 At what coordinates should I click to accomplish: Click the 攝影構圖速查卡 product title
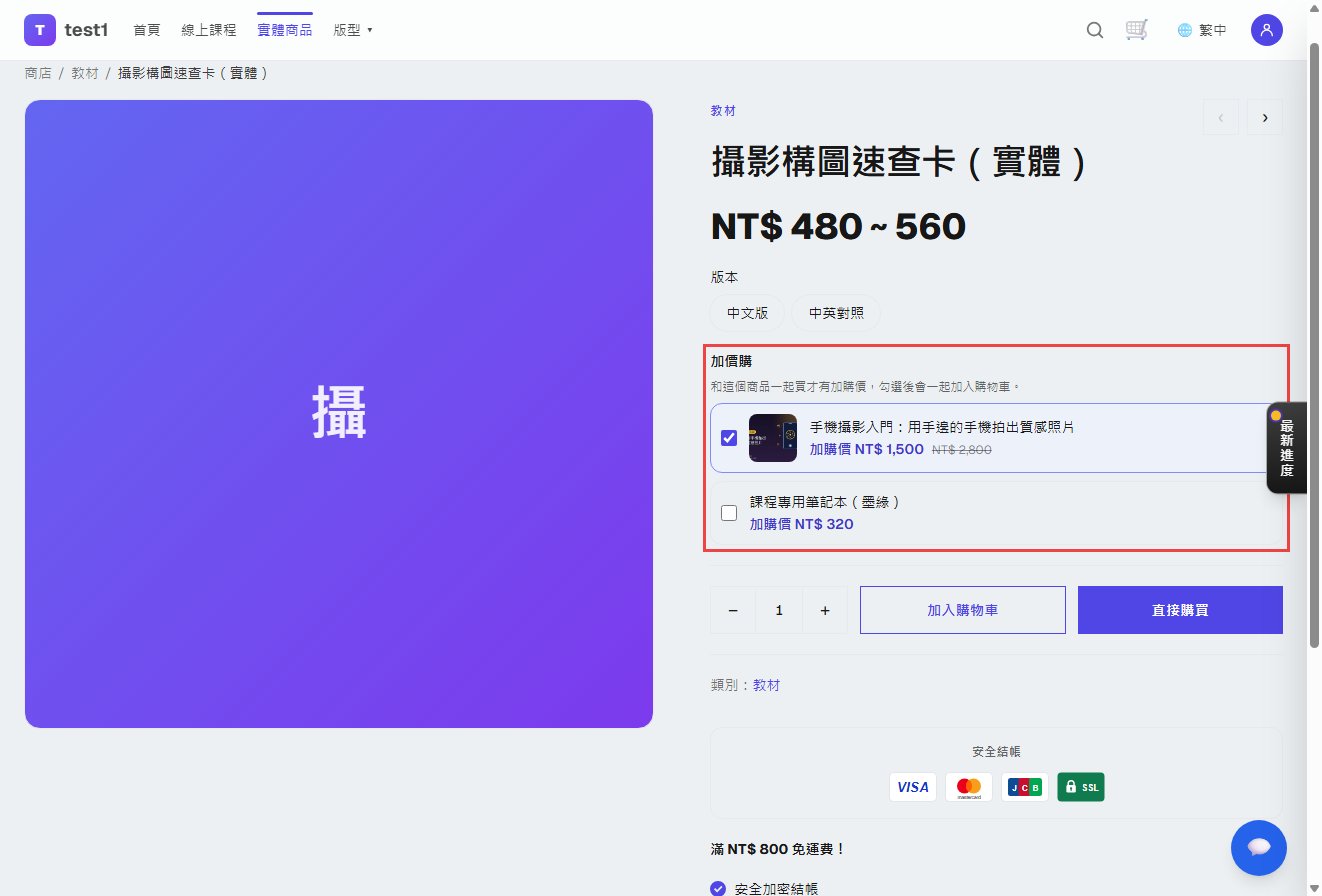point(899,162)
